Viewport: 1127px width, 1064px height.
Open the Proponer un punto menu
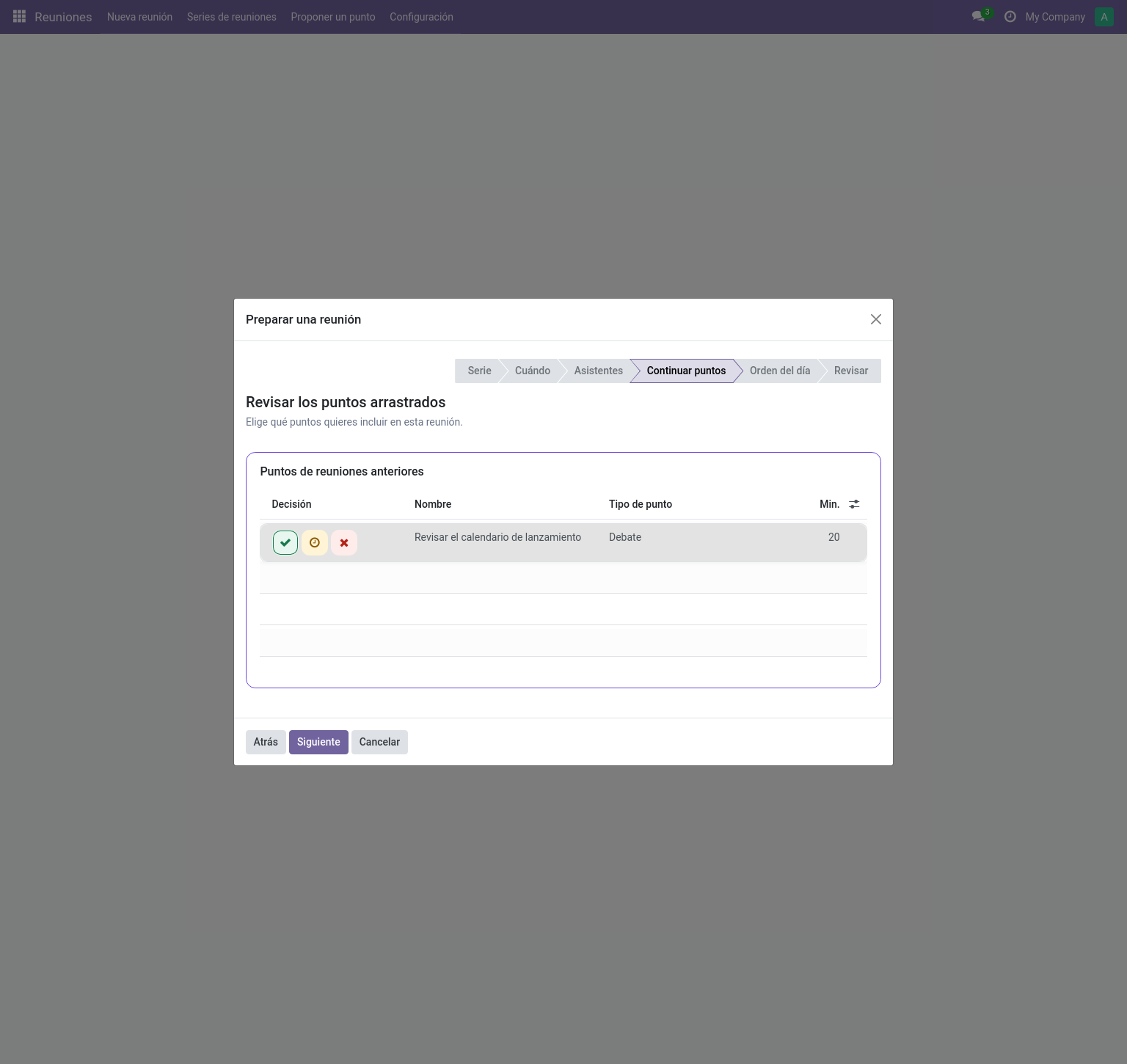pos(333,17)
